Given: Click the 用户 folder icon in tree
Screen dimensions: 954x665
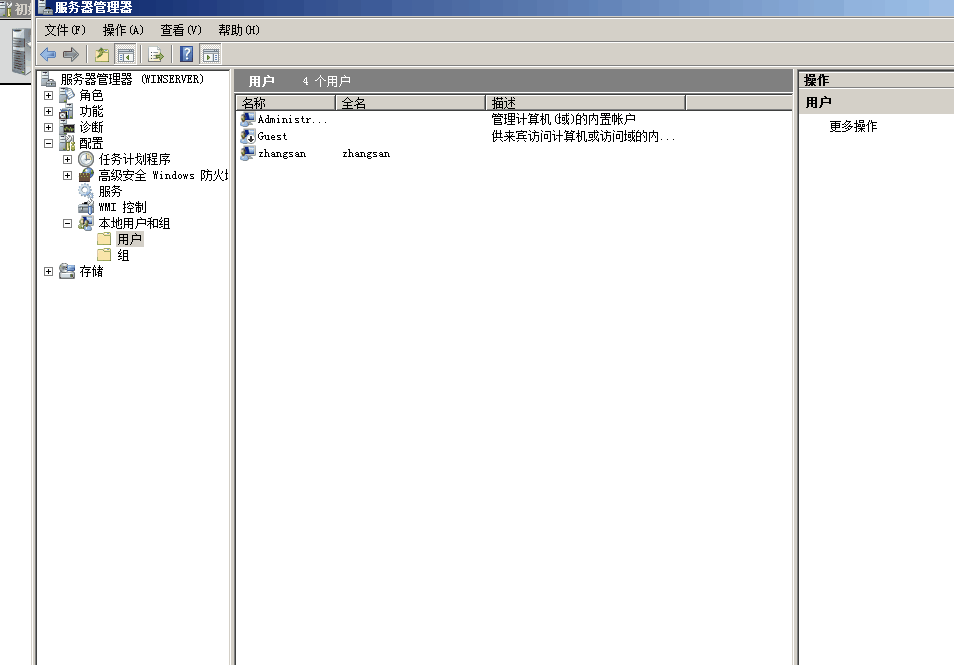Looking at the screenshot, I should 105,238.
